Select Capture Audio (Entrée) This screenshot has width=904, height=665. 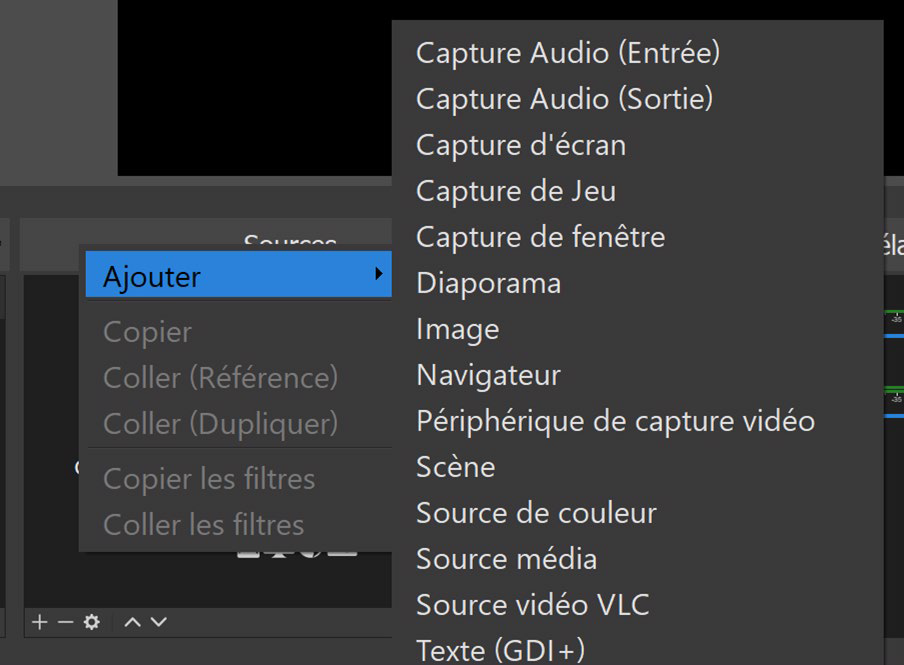[568, 53]
